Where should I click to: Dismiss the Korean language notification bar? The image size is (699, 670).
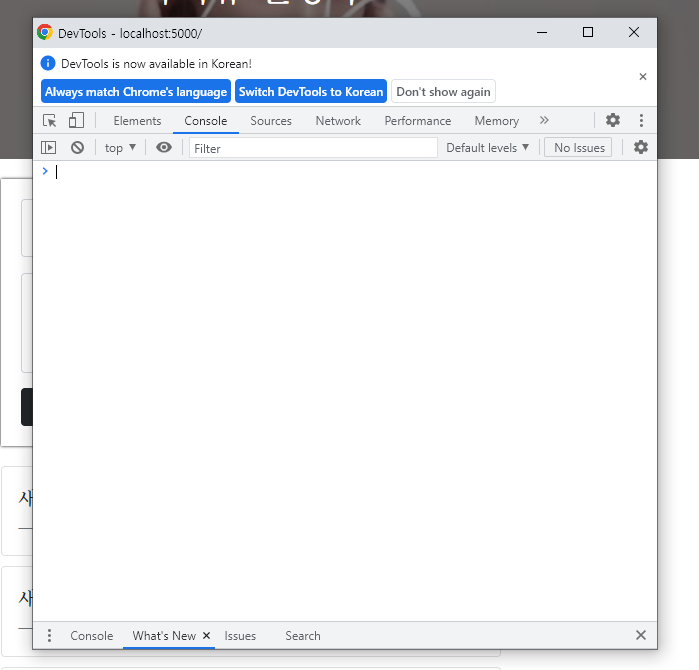(642, 77)
